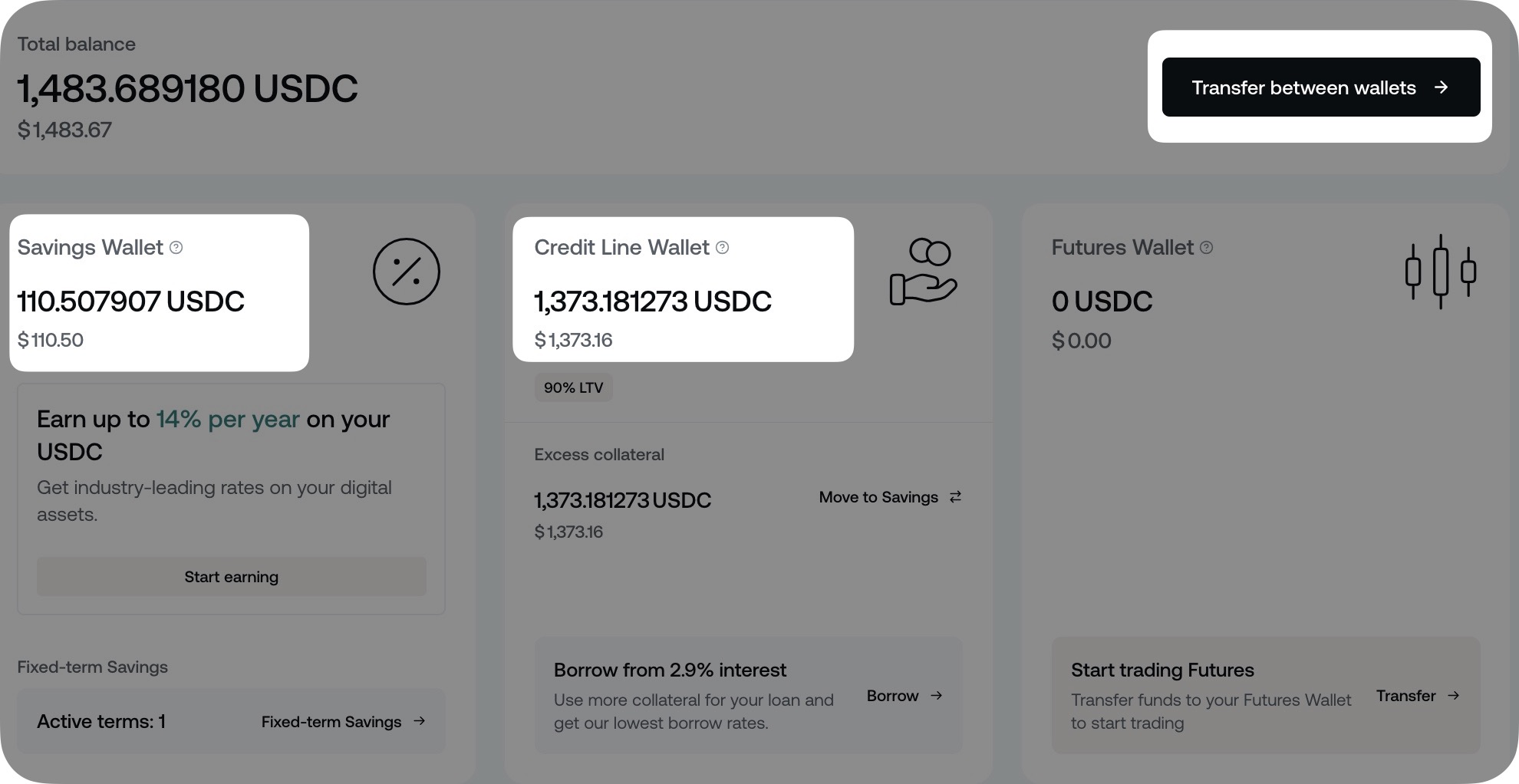The width and height of the screenshot is (1519, 784).
Task: Click the Futures Wallet question mark icon
Action: (1206, 247)
